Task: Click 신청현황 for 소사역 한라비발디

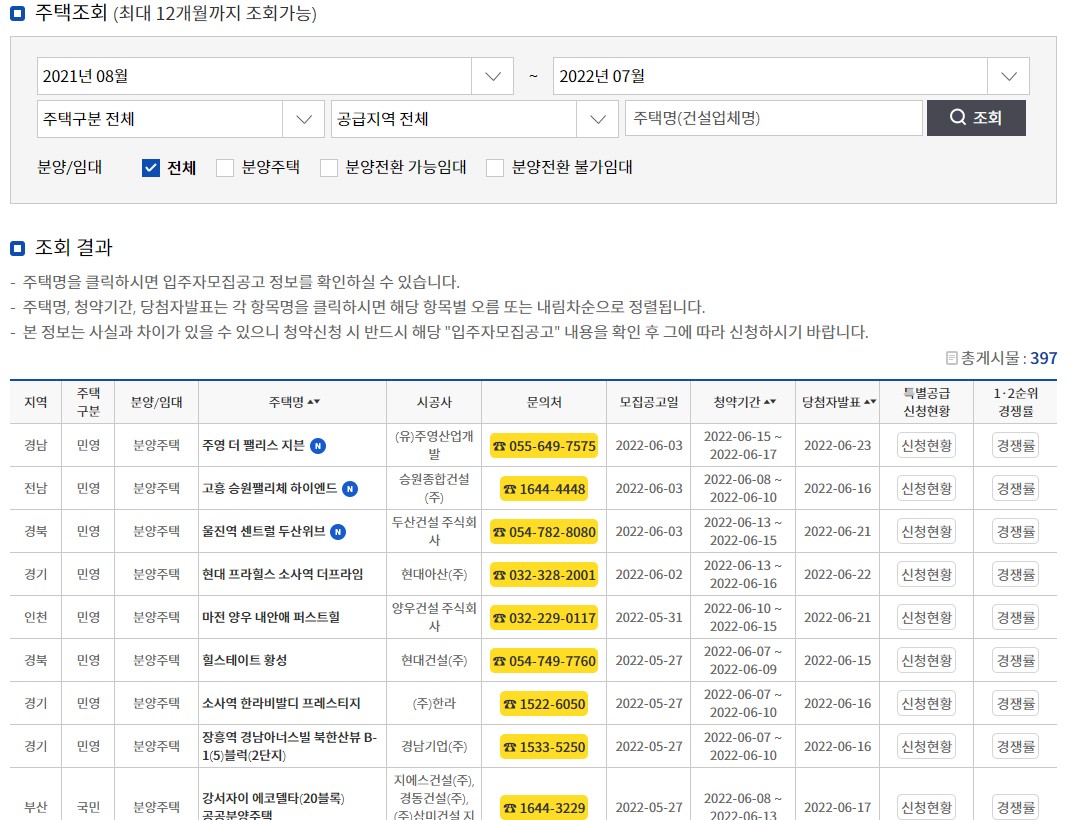Action: 927,704
